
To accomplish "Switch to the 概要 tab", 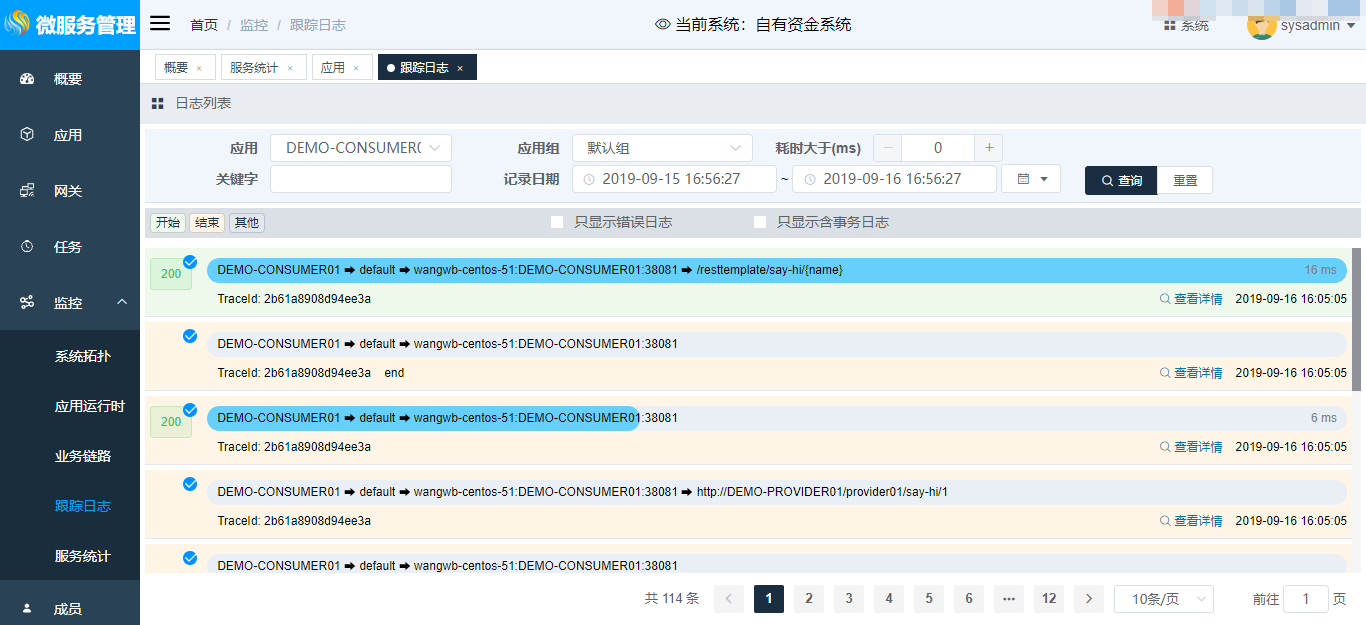I will [x=176, y=67].
